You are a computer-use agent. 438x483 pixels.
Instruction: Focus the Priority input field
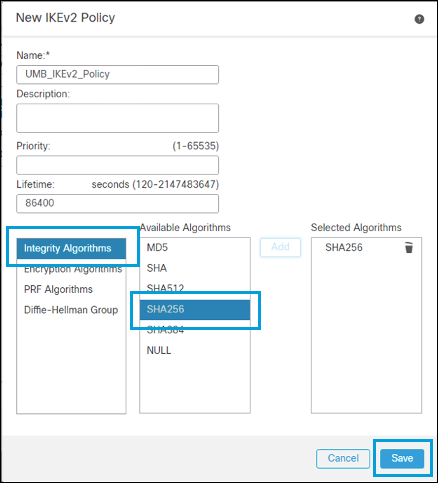(x=117, y=165)
